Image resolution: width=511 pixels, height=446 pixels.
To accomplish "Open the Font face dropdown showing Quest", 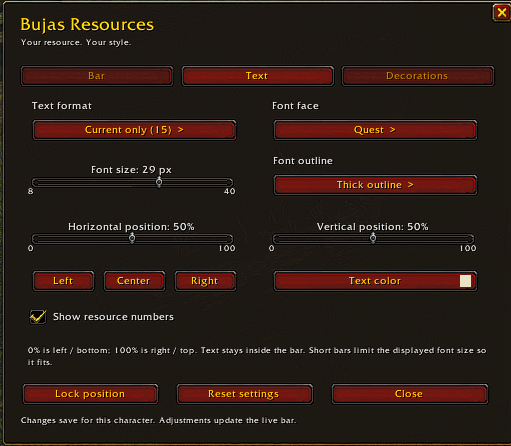I will (375, 130).
